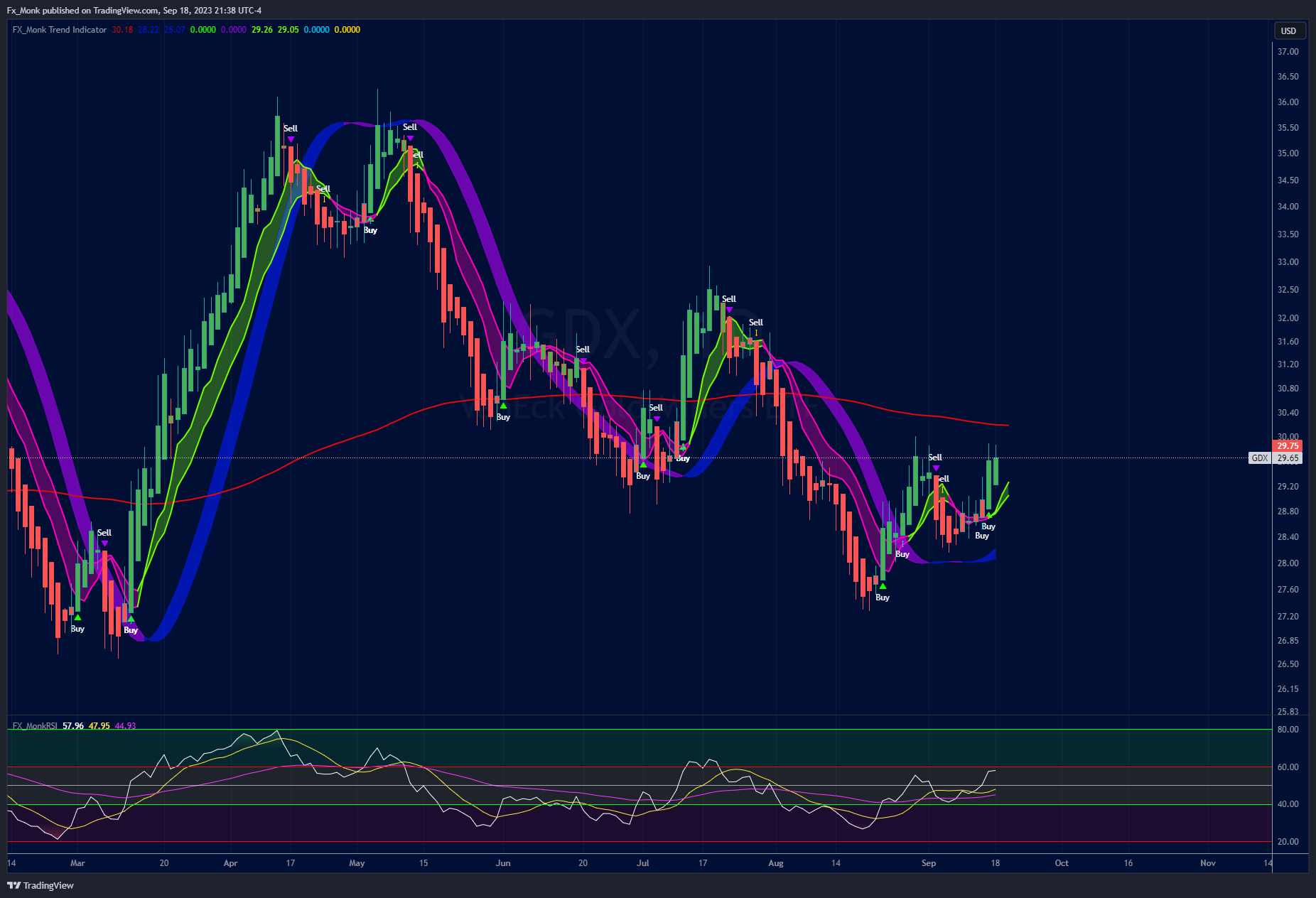Click the 28.07 legend value

click(175, 30)
